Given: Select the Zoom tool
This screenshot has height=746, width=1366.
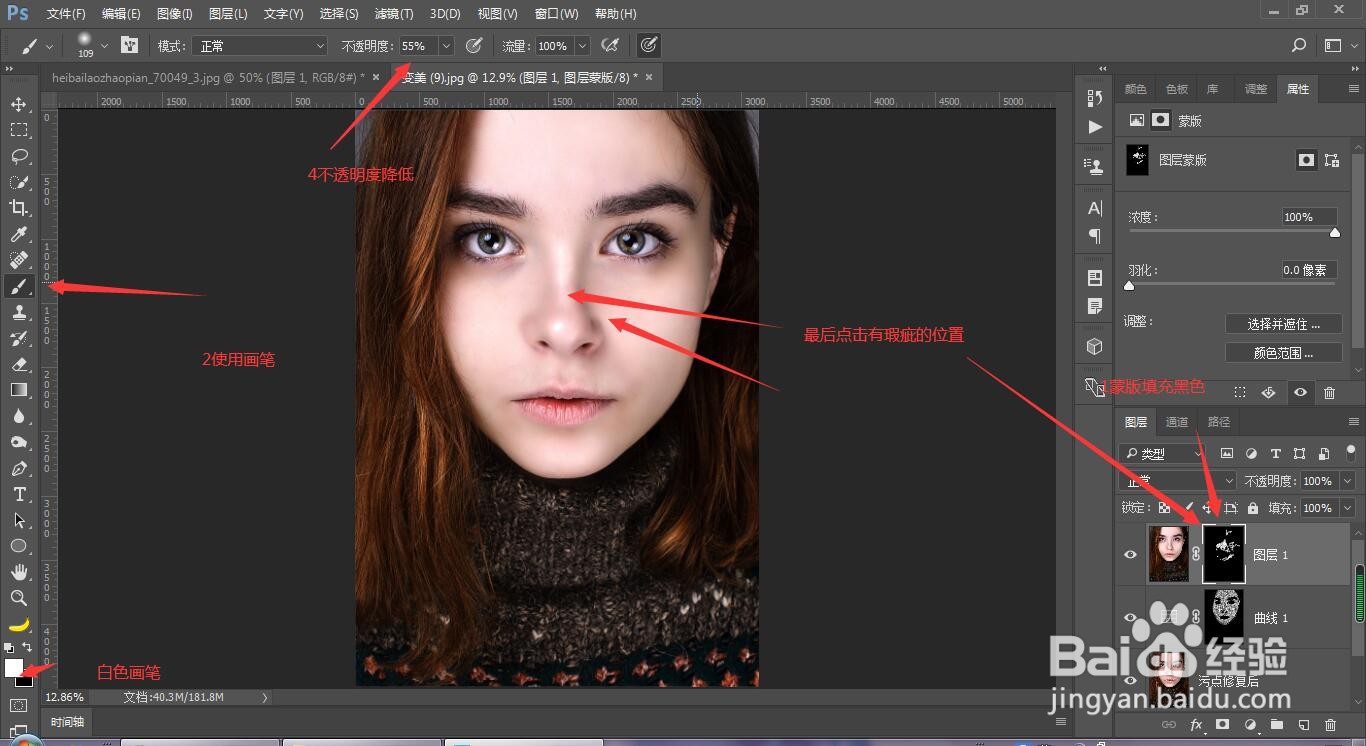Looking at the screenshot, I should 19,598.
